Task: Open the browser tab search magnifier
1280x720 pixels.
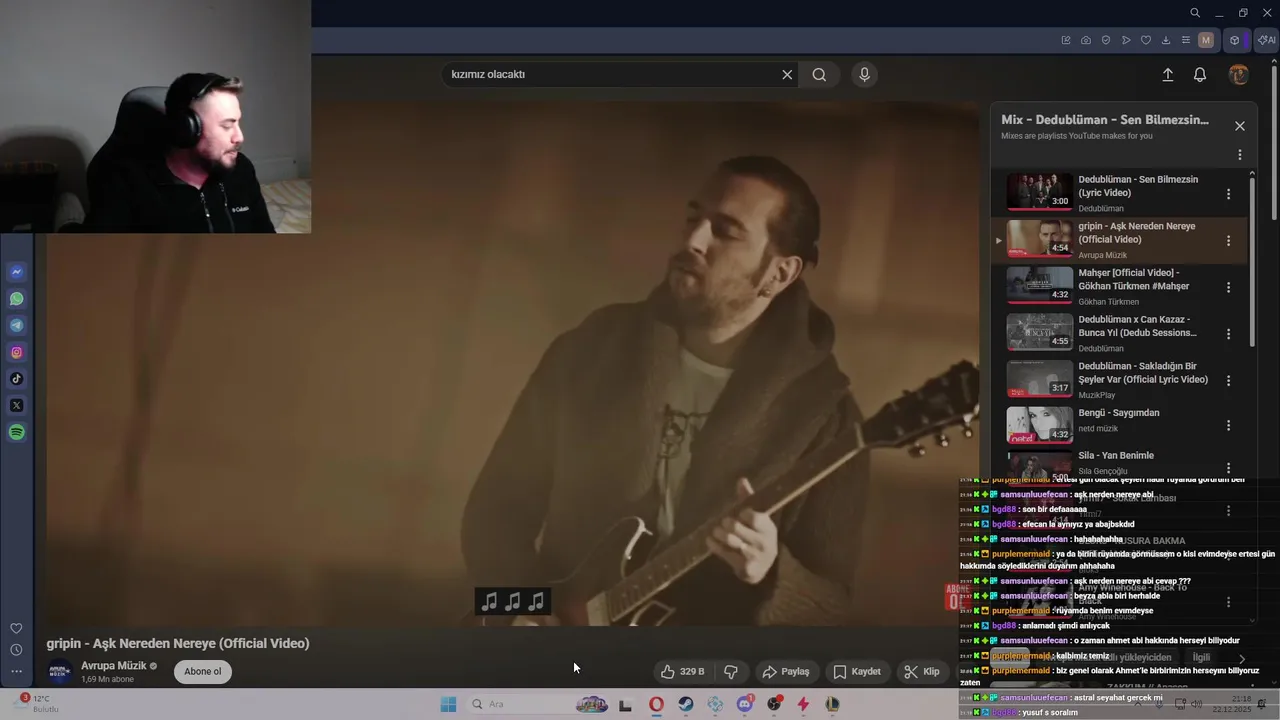Action: click(1195, 13)
